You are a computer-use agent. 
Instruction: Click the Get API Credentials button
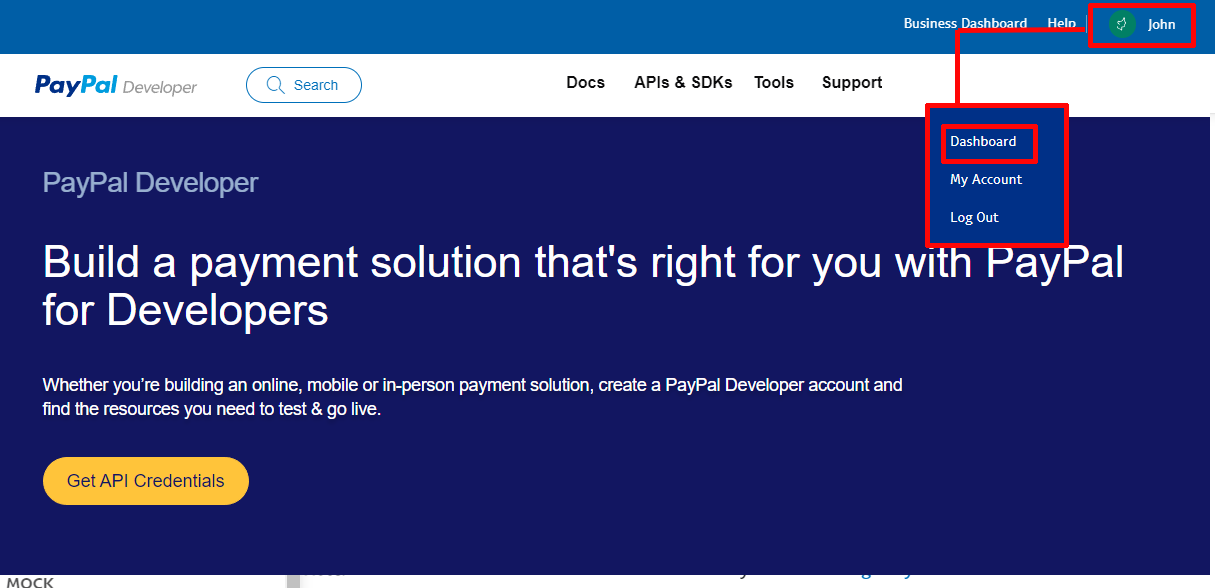click(x=146, y=481)
